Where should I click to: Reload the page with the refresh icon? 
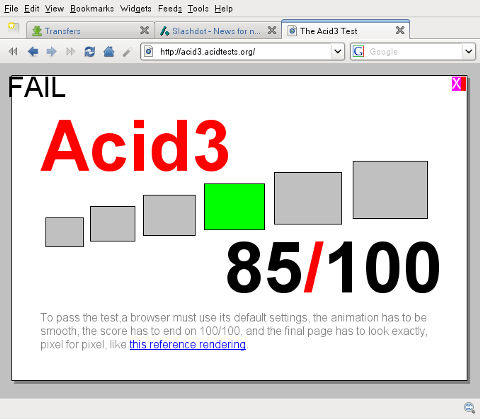pos(90,52)
